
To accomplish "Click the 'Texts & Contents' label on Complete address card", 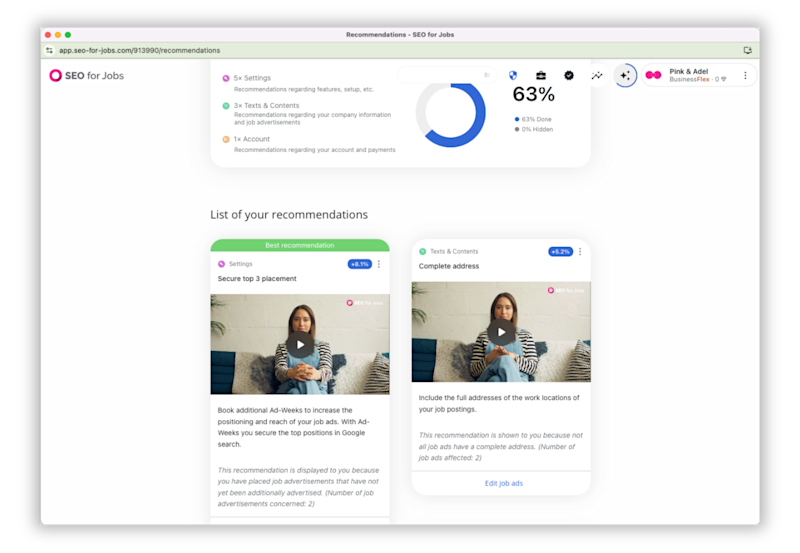I will (454, 252).
